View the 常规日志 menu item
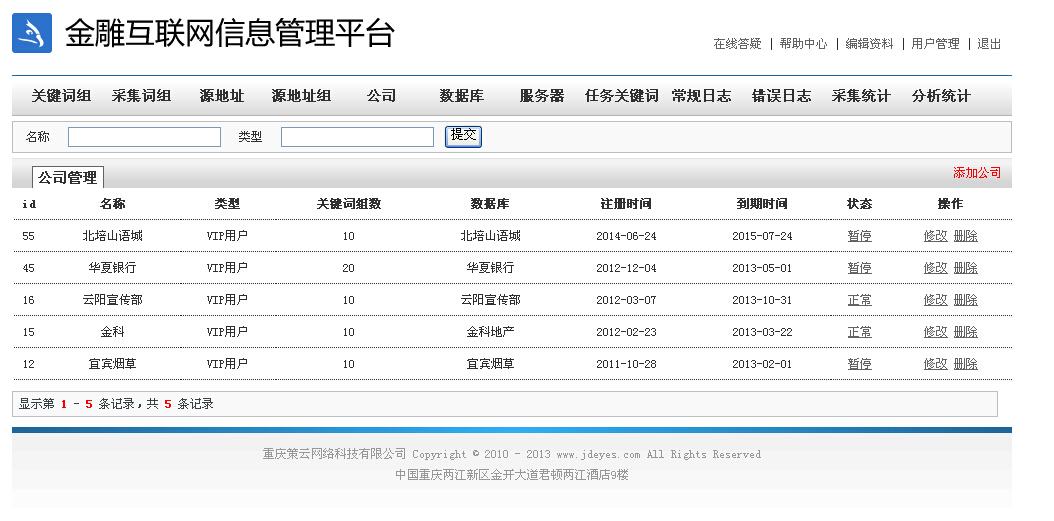Image resolution: width=1054 pixels, height=521 pixels. click(x=701, y=96)
